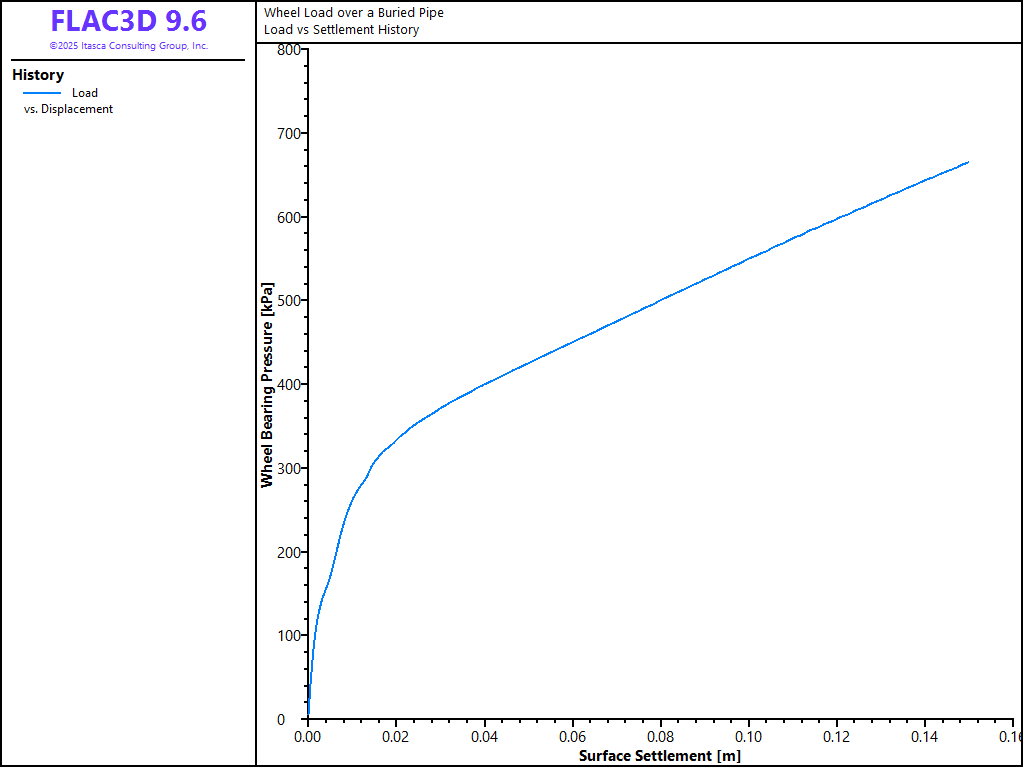Select the Load legend label
Image resolution: width=1024 pixels, height=768 pixels.
pyautogui.click(x=85, y=93)
